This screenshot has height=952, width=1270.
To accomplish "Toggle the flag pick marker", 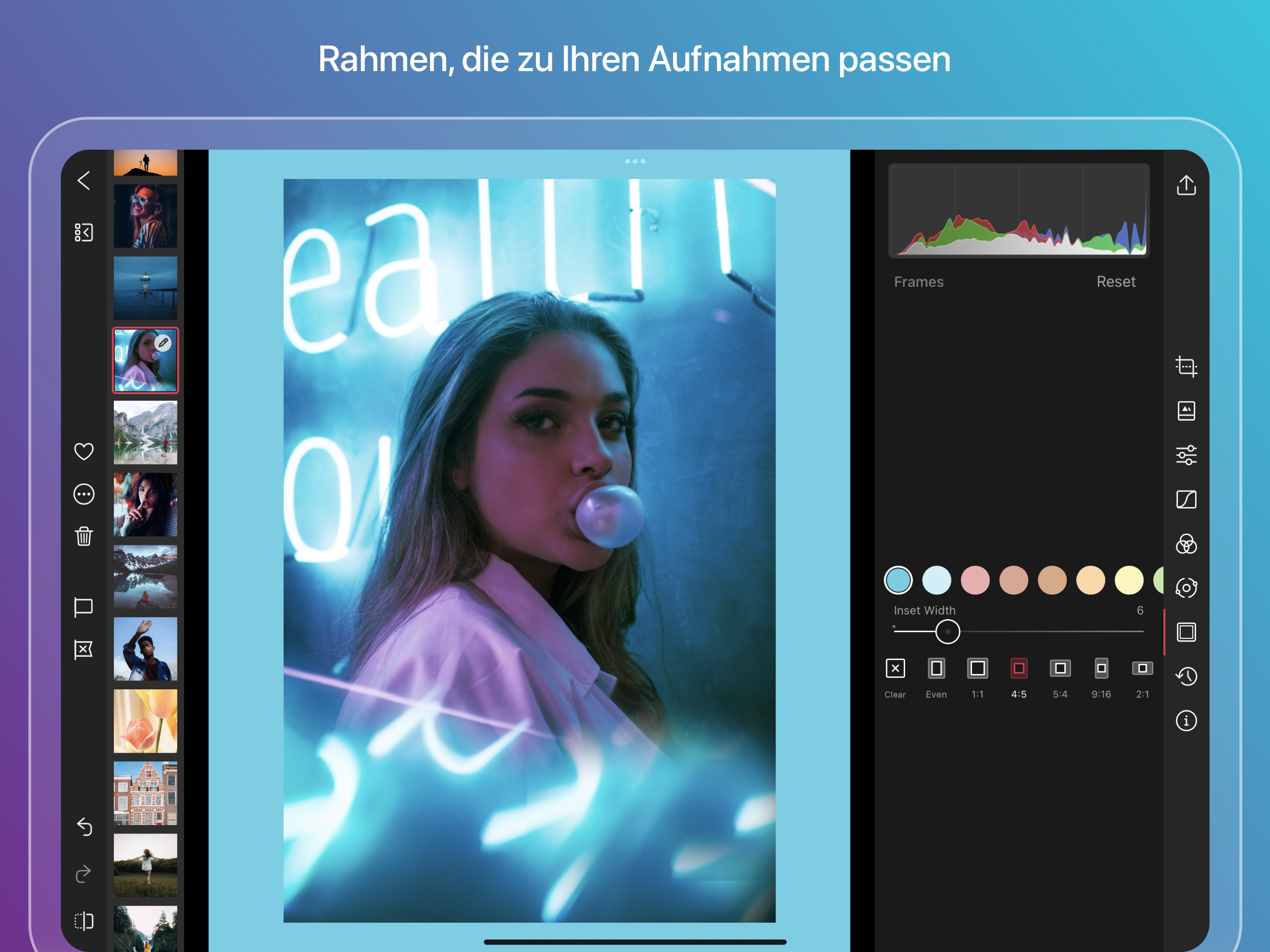I will point(84,608).
